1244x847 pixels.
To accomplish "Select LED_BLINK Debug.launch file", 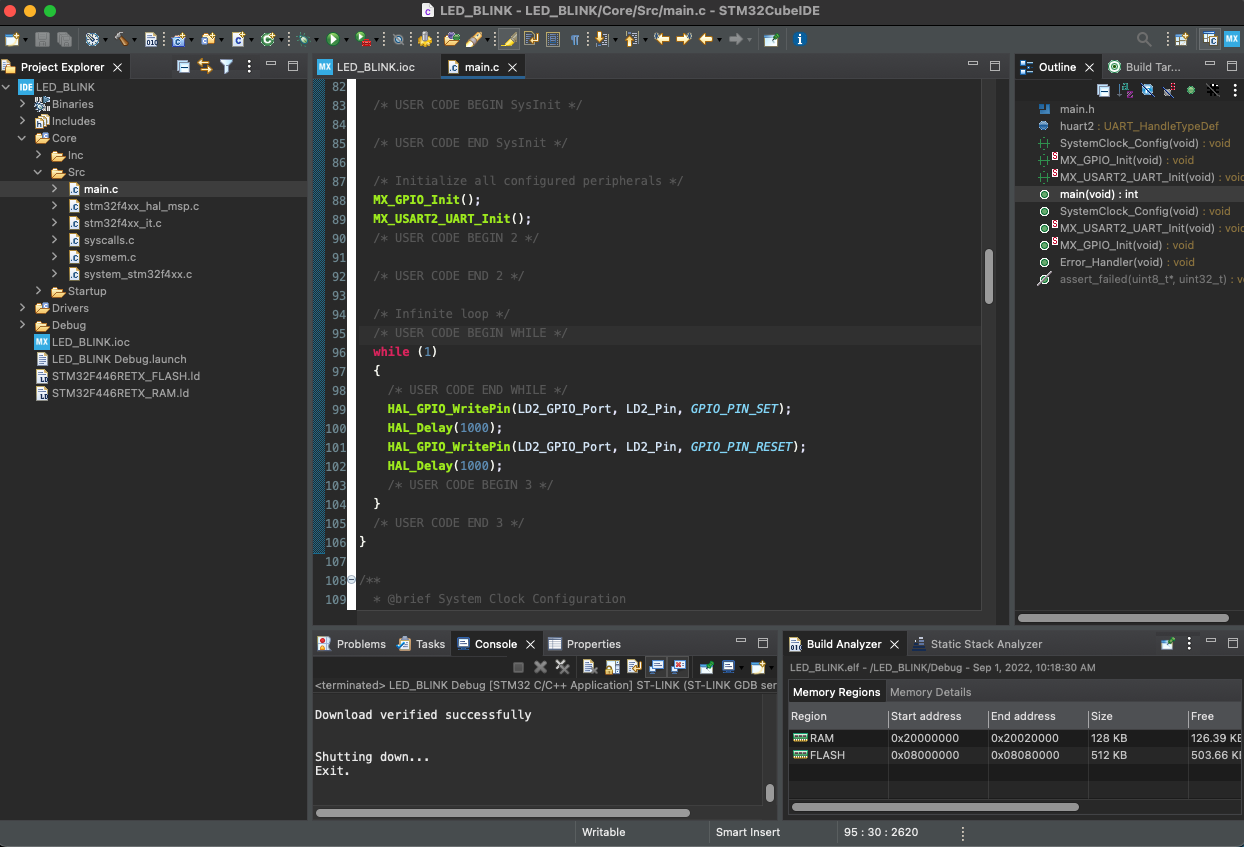I will [x=119, y=359].
